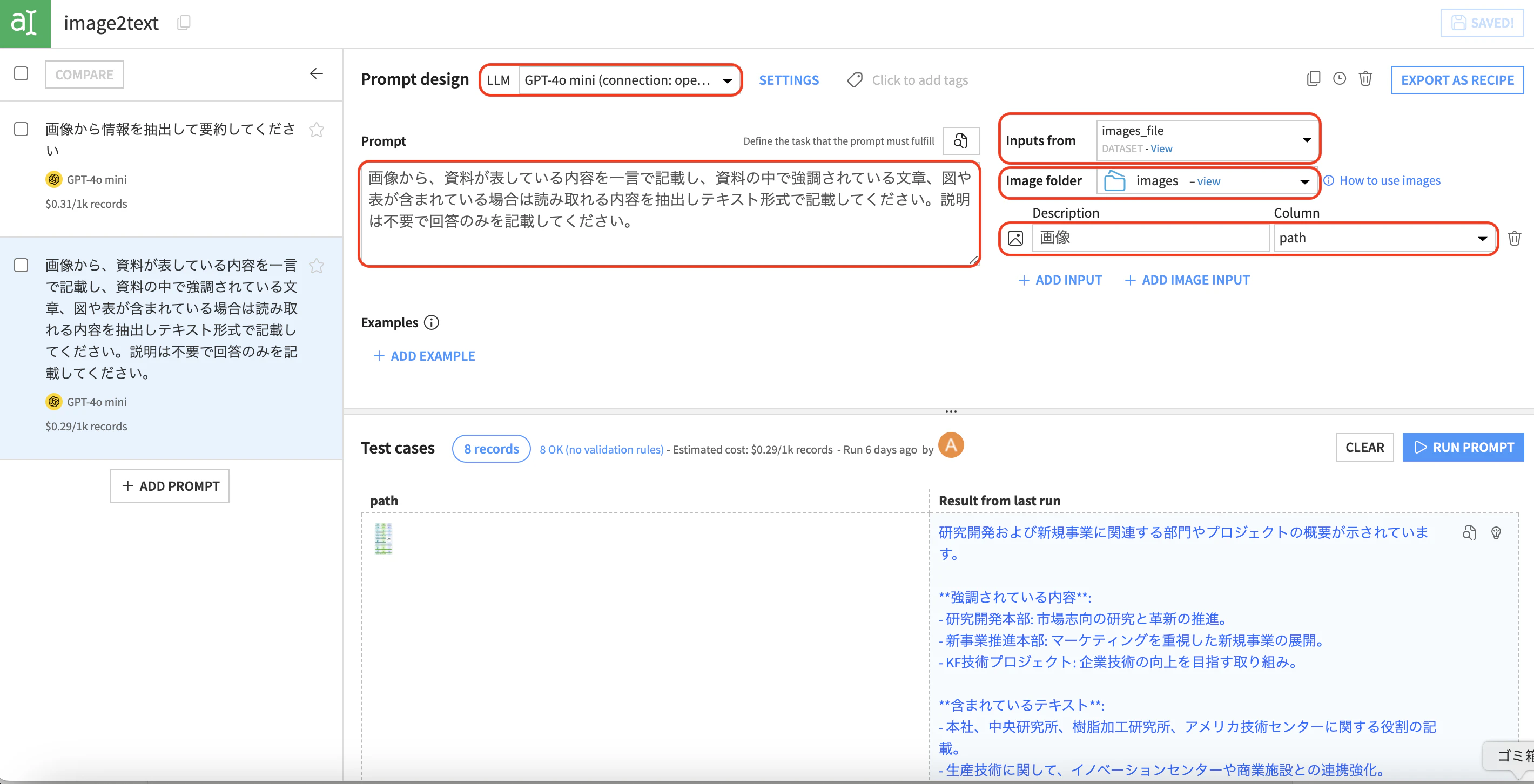Image resolution: width=1534 pixels, height=784 pixels.
Task: Click the COMPARE button
Action: 84,75
